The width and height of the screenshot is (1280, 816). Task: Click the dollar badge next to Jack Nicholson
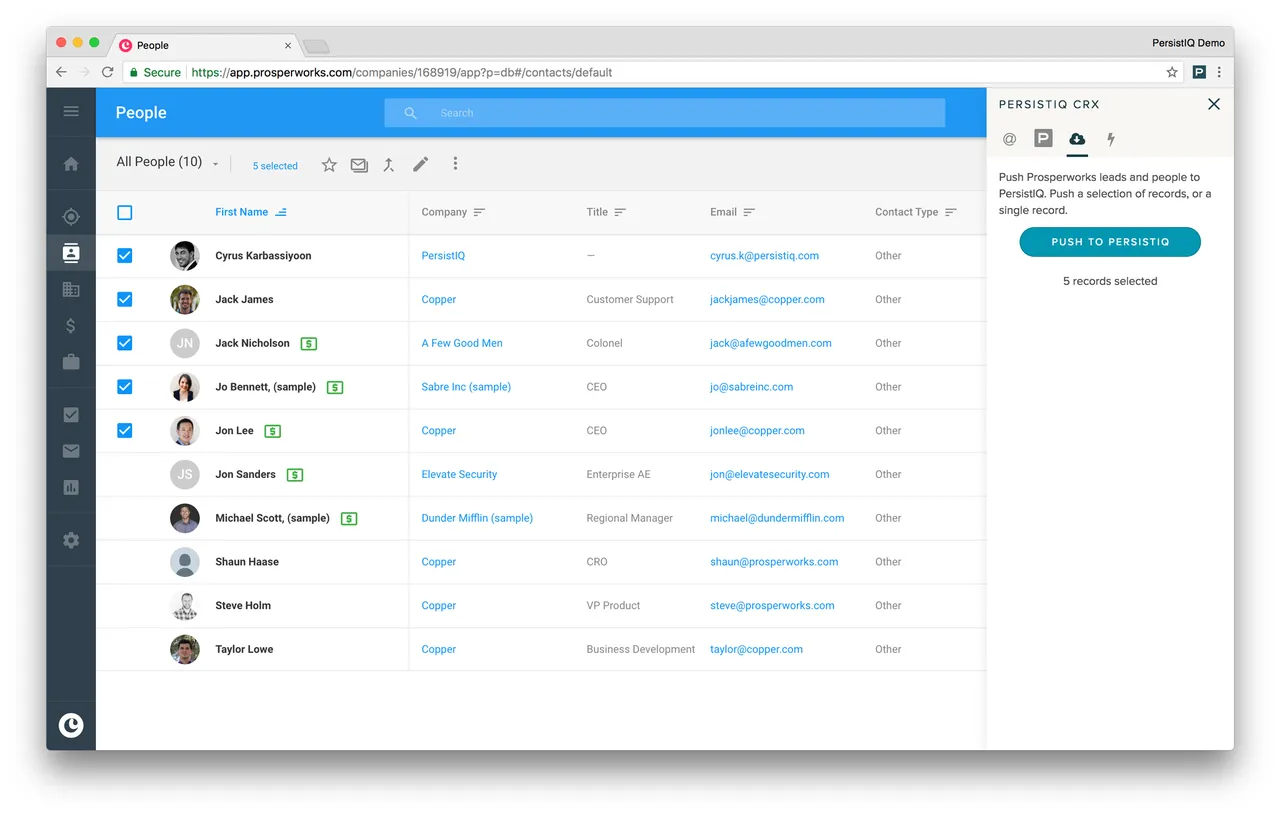[x=309, y=343]
